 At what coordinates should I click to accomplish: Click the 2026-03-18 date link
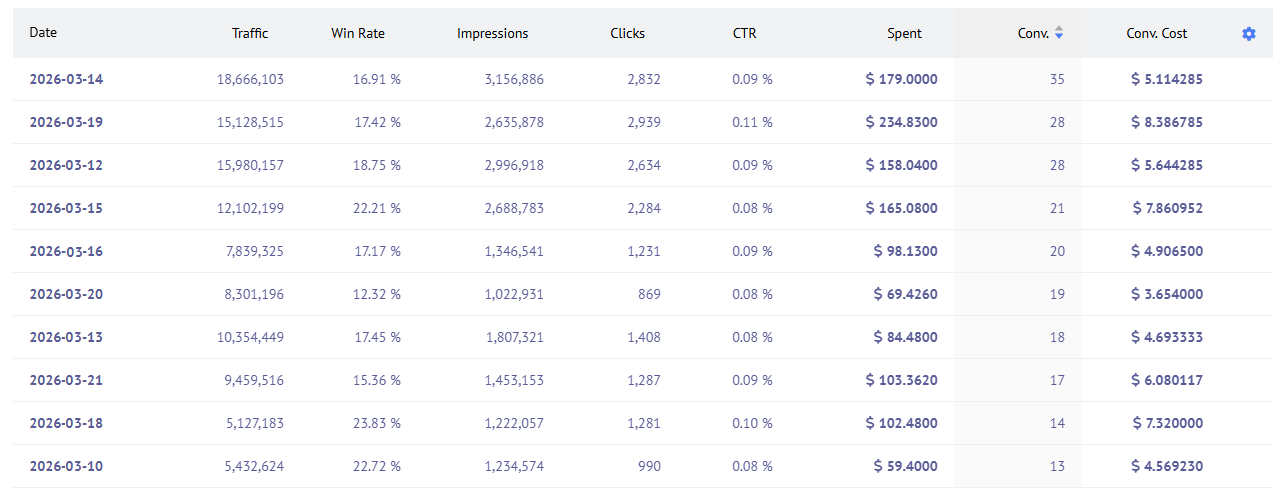click(x=66, y=424)
